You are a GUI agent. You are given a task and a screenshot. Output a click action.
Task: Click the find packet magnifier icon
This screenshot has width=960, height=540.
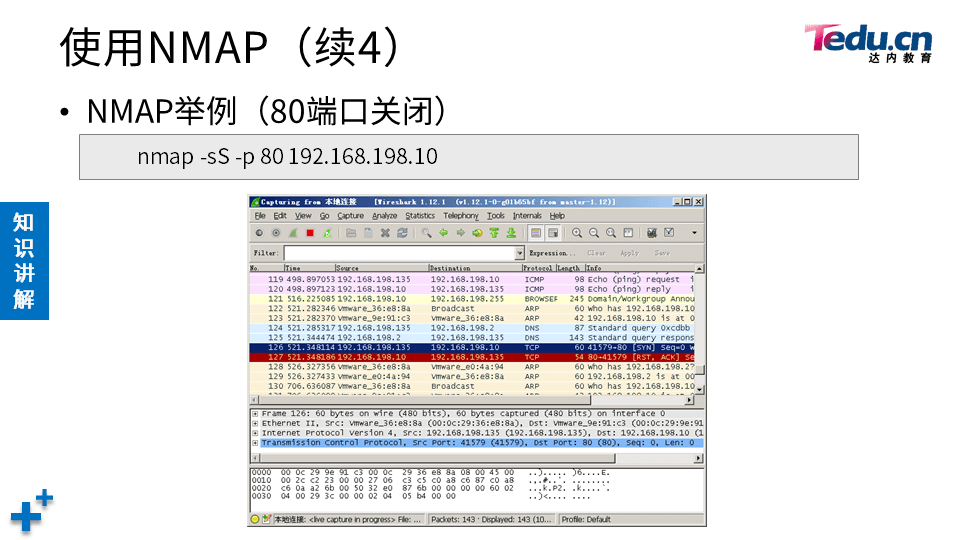426,233
